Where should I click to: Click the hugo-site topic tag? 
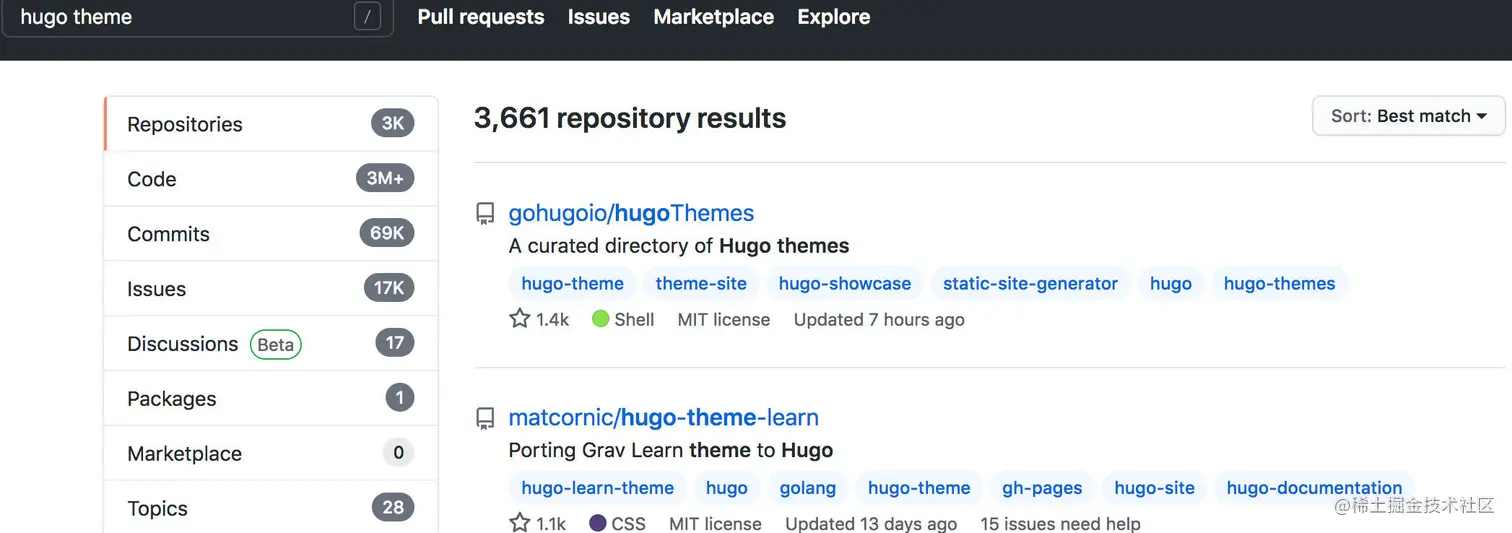click(1154, 488)
